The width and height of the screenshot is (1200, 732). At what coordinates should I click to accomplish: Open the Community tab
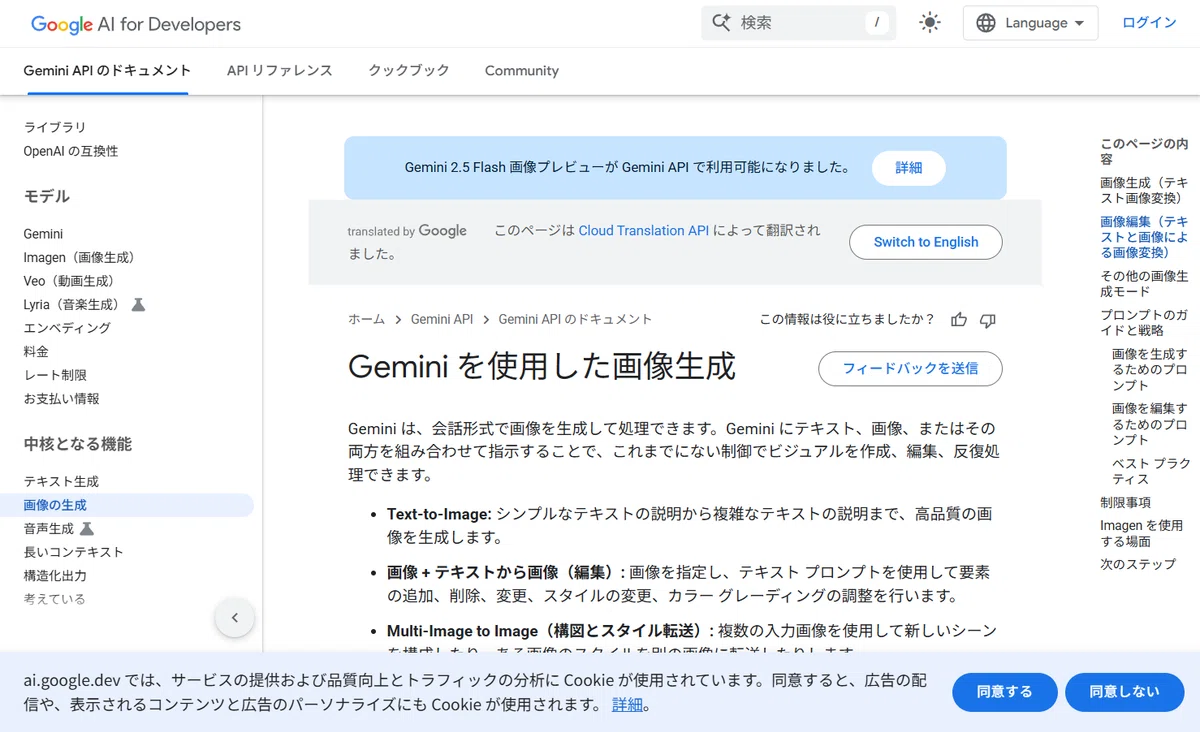point(522,71)
